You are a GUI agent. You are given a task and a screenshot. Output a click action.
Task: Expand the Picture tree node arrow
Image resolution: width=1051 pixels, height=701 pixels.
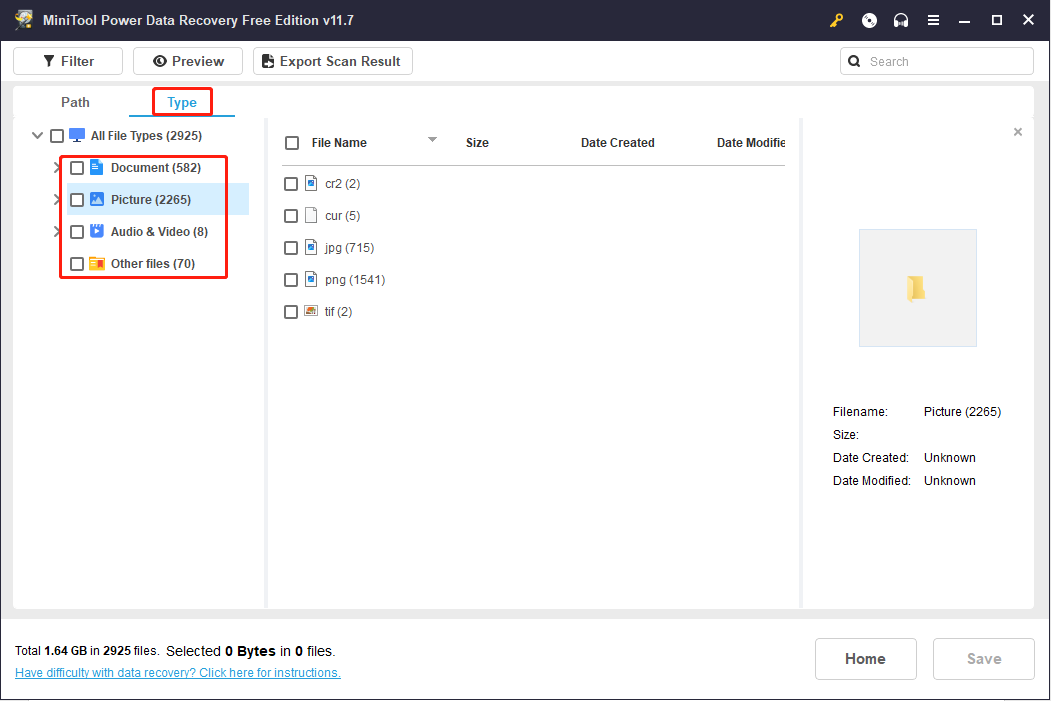(x=56, y=200)
